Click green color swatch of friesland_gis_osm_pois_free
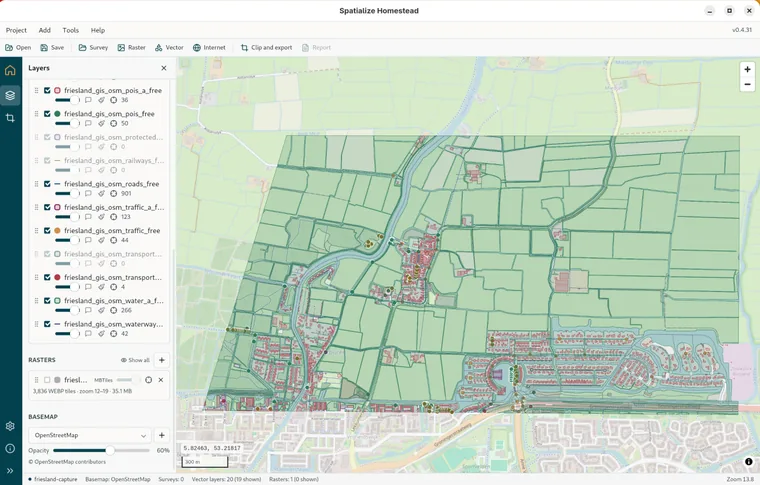 pyautogui.click(x=57, y=114)
